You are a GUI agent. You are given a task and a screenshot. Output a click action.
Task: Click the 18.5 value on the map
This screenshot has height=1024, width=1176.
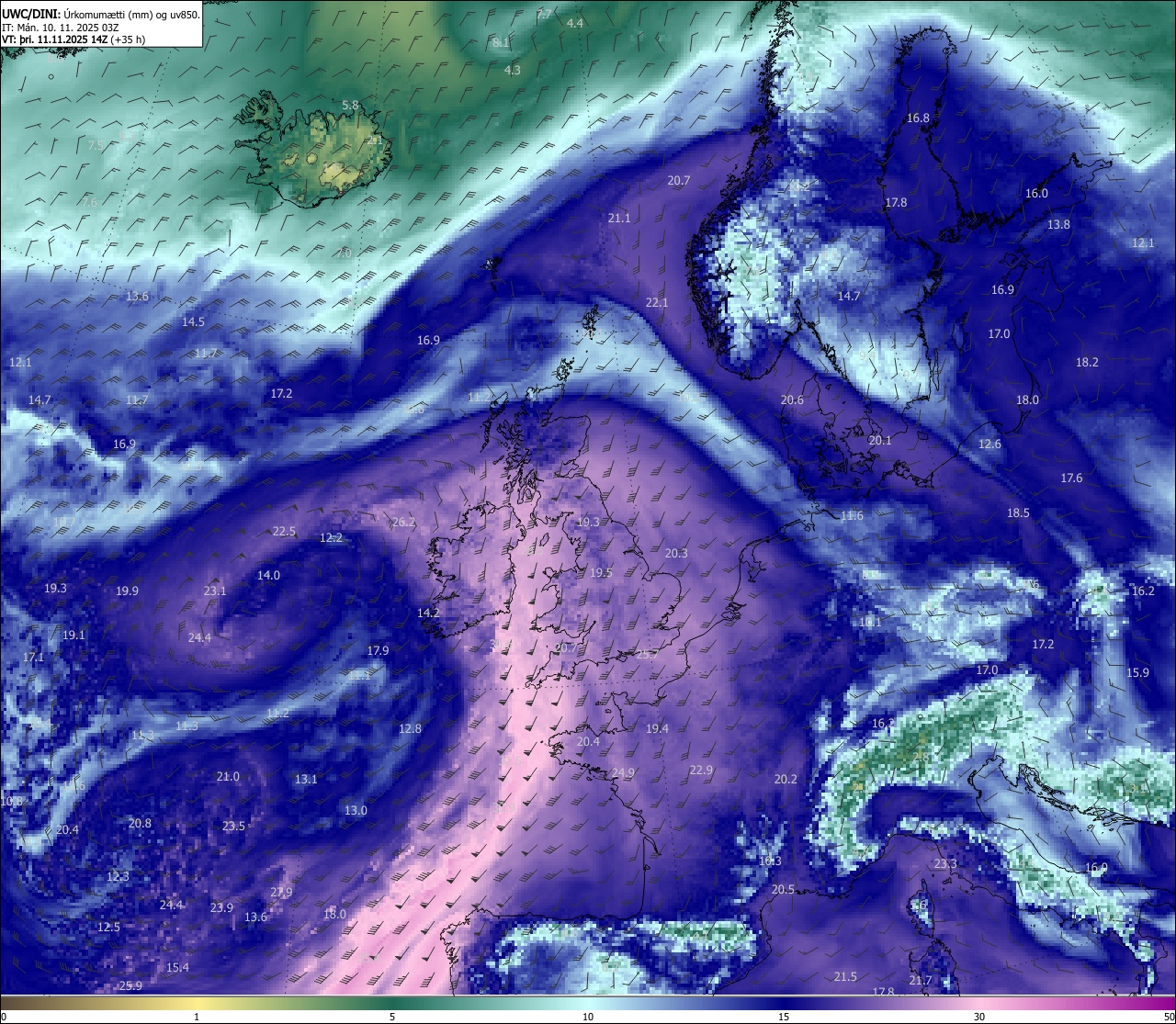pos(1018,512)
